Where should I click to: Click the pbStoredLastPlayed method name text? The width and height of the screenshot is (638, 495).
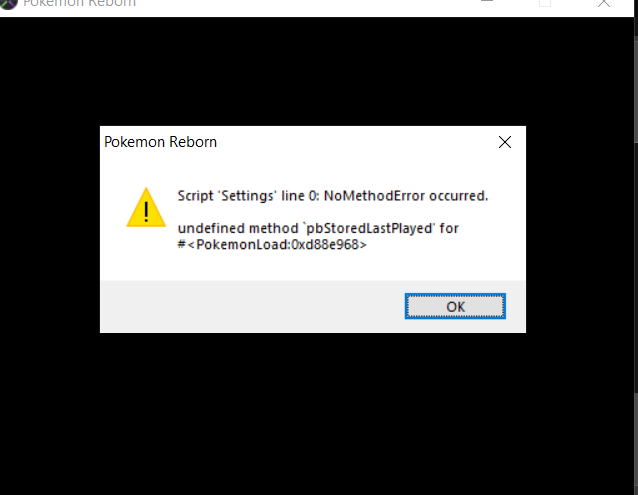(369, 228)
